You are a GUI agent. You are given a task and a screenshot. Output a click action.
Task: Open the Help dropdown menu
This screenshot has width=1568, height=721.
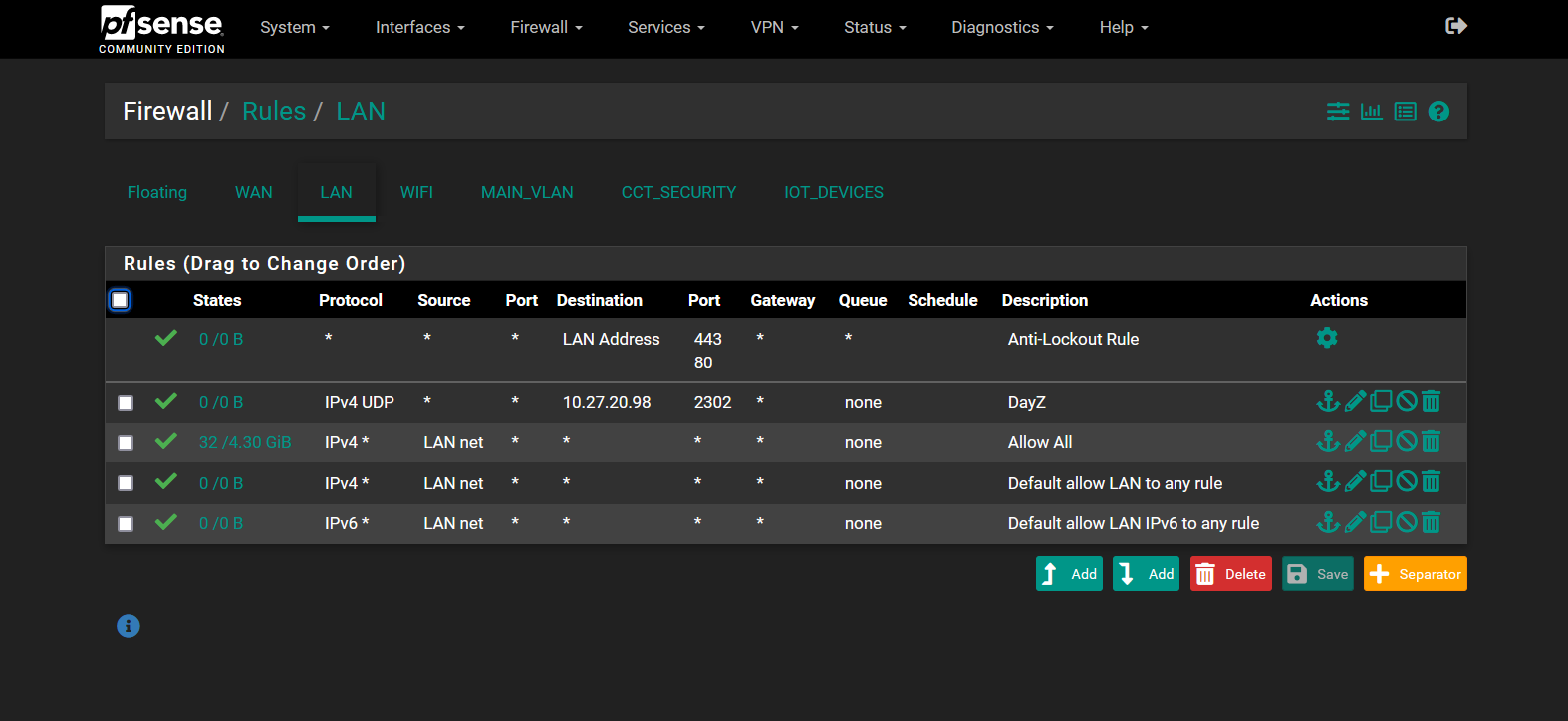1125,28
